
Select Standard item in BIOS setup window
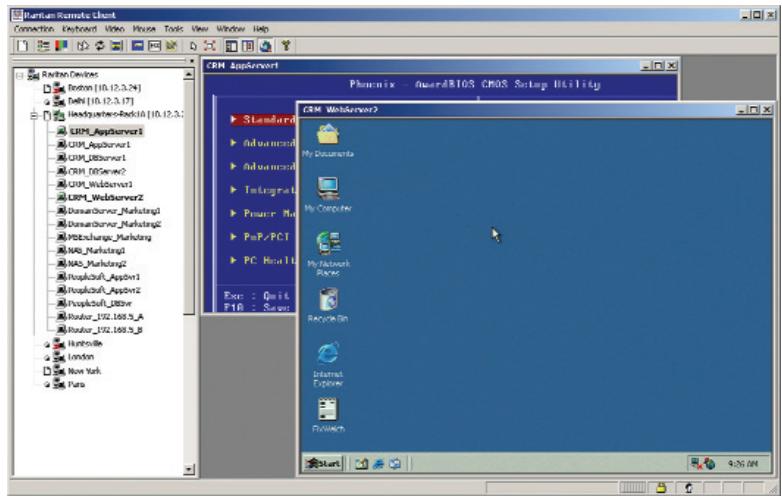click(x=262, y=120)
